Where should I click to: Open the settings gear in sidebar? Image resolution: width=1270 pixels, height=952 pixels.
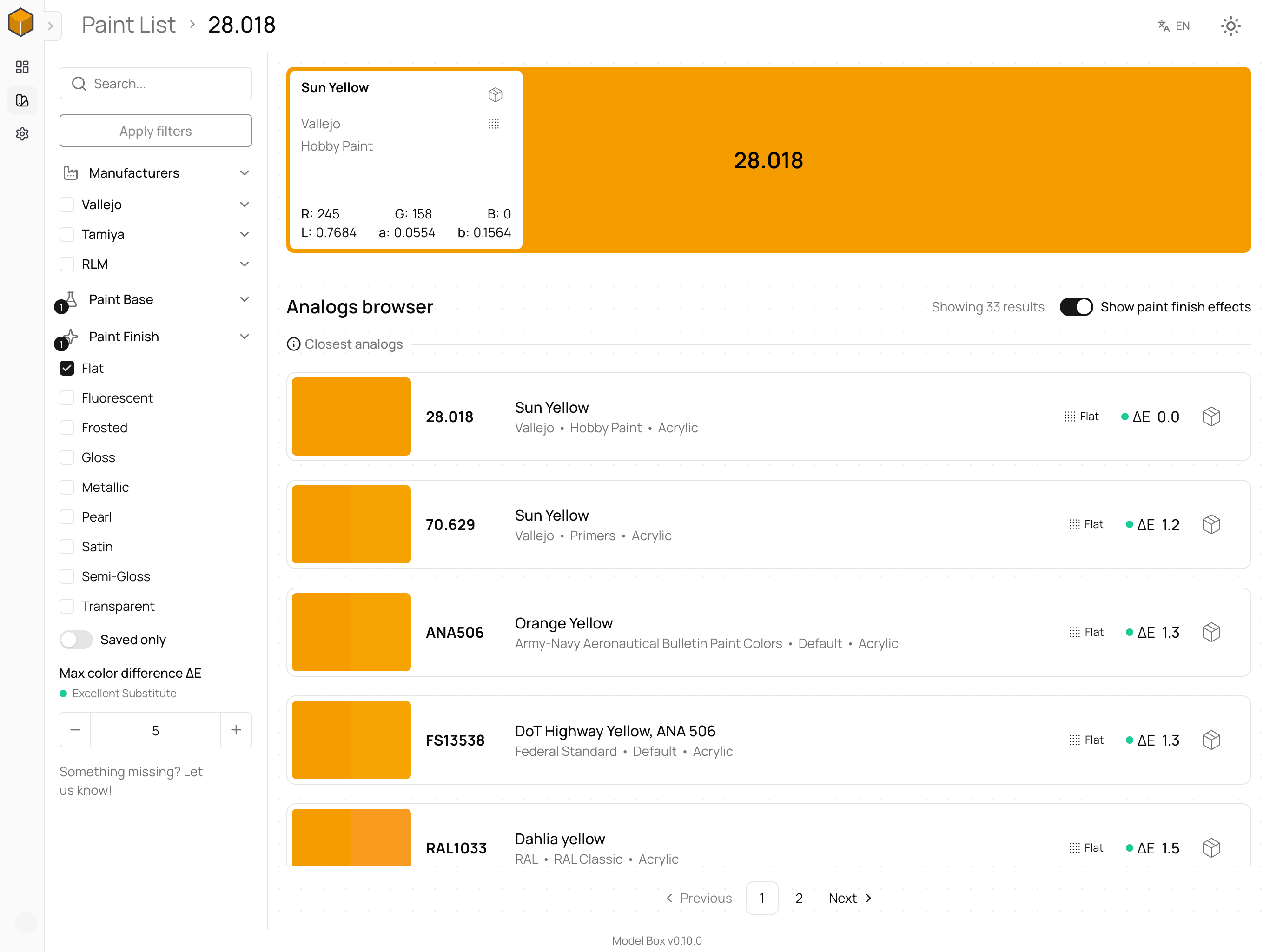tap(22, 134)
